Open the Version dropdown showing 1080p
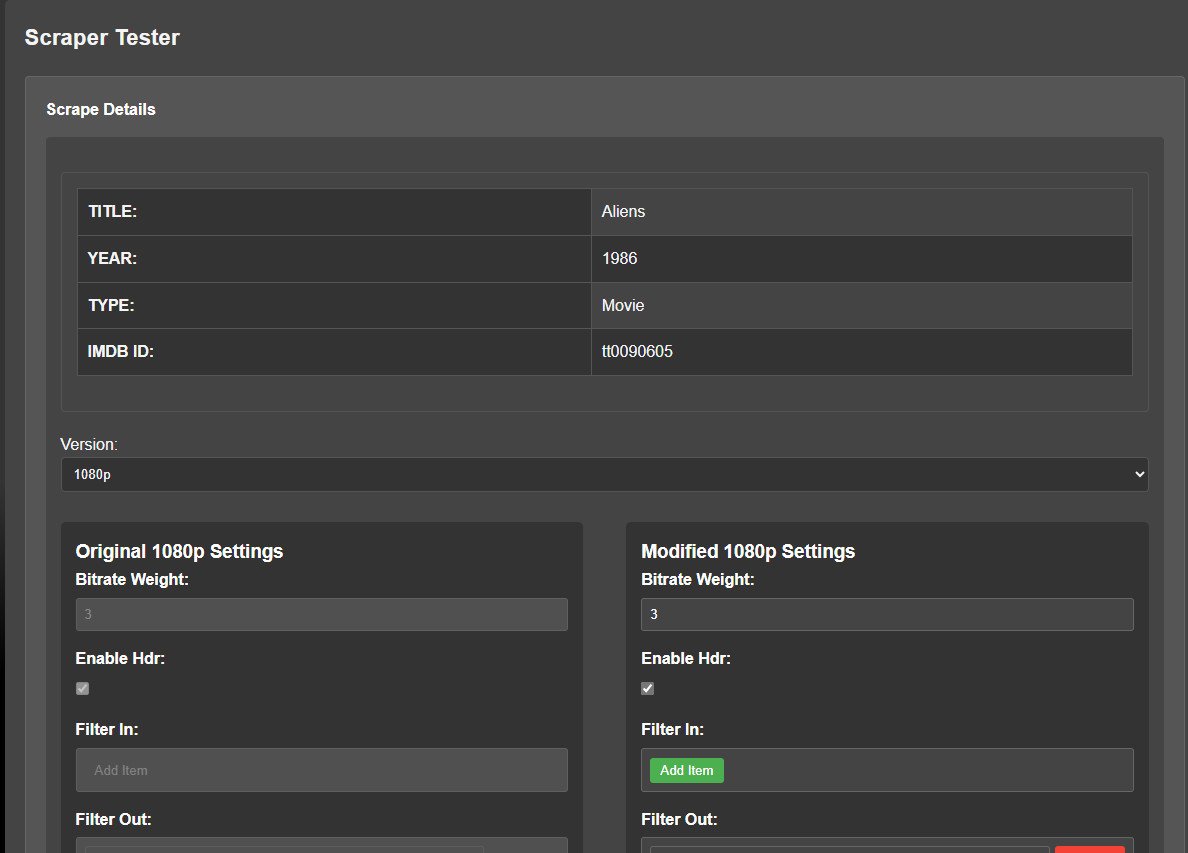Screen dimensions: 1188x853 pos(604,474)
